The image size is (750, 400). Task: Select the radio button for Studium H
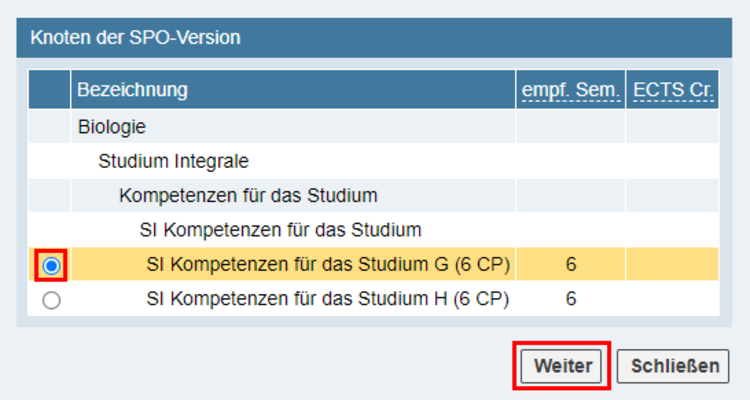point(51,300)
